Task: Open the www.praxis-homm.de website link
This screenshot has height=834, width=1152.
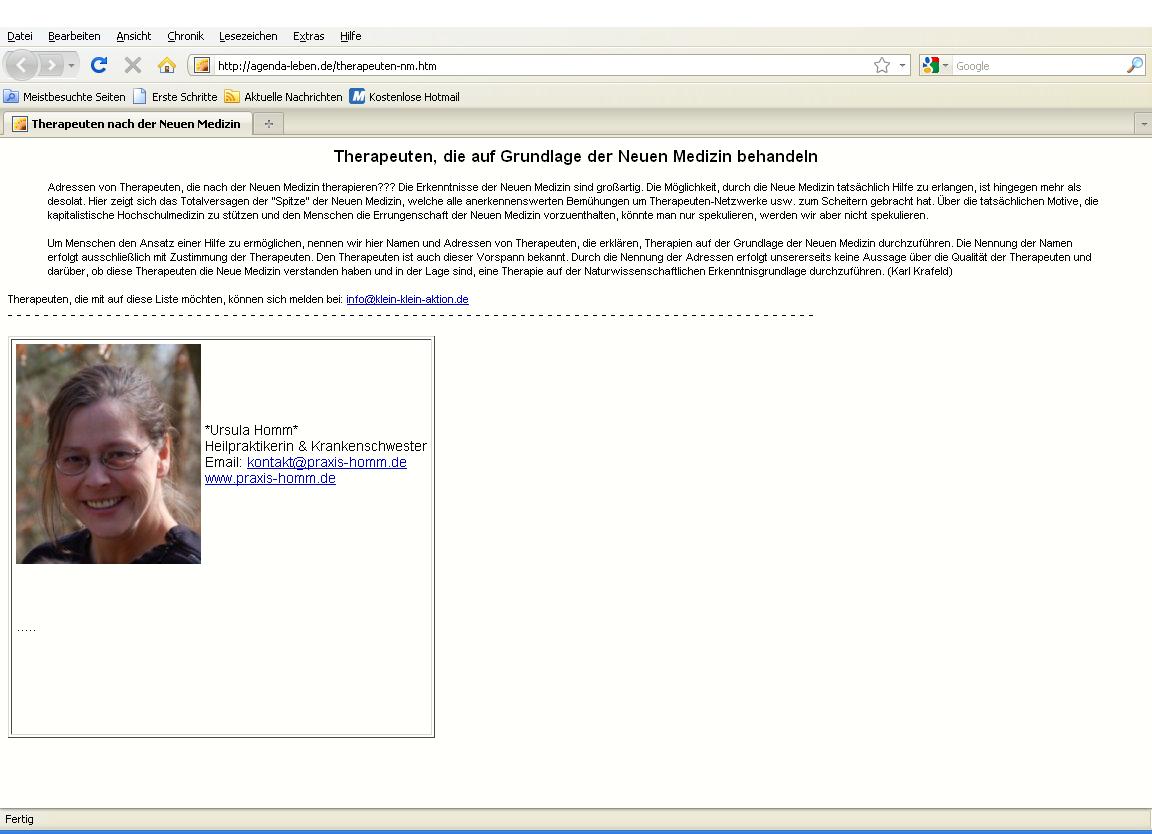Action: (270, 478)
